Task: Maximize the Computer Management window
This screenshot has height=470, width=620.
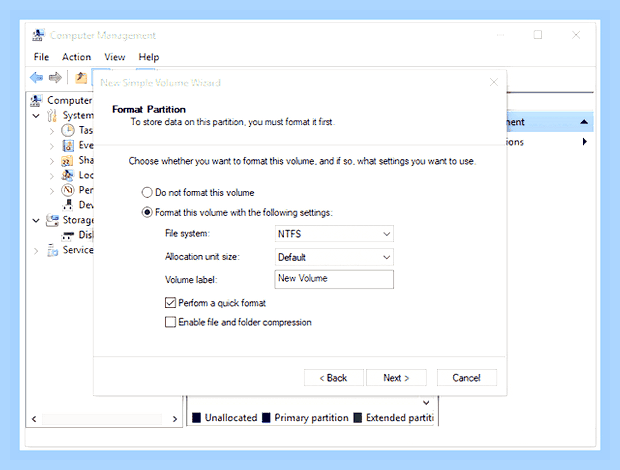Action: (538, 35)
